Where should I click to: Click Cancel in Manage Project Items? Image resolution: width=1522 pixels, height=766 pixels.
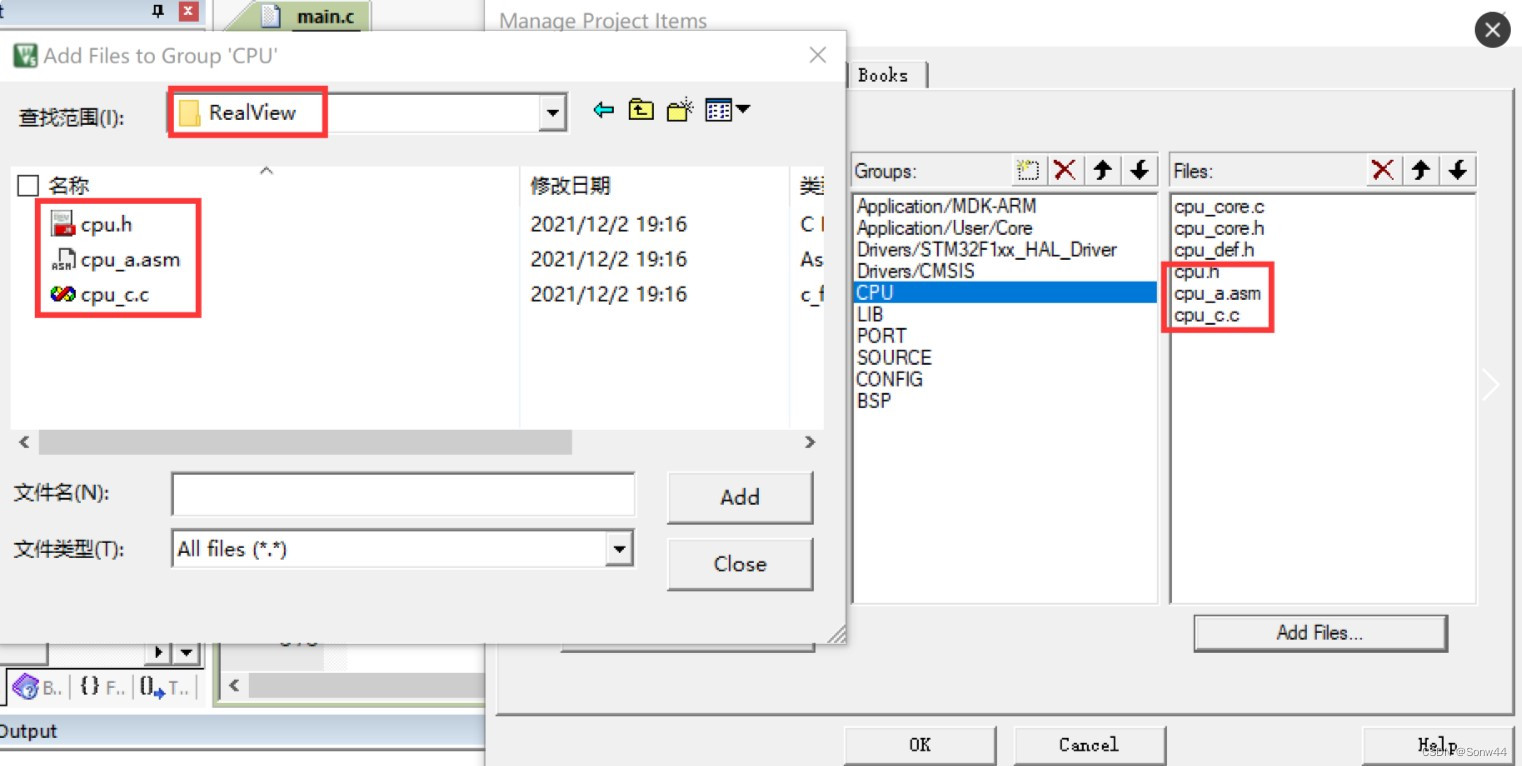(x=1089, y=745)
